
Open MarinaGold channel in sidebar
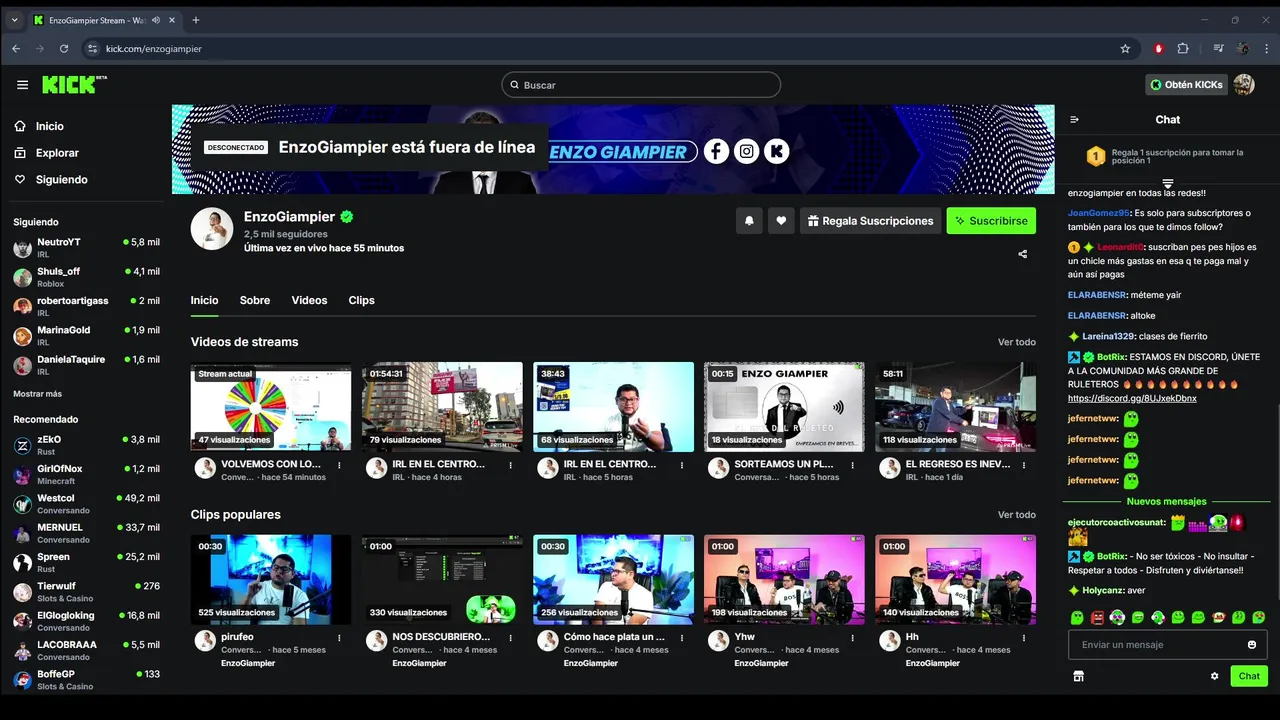[x=87, y=335]
